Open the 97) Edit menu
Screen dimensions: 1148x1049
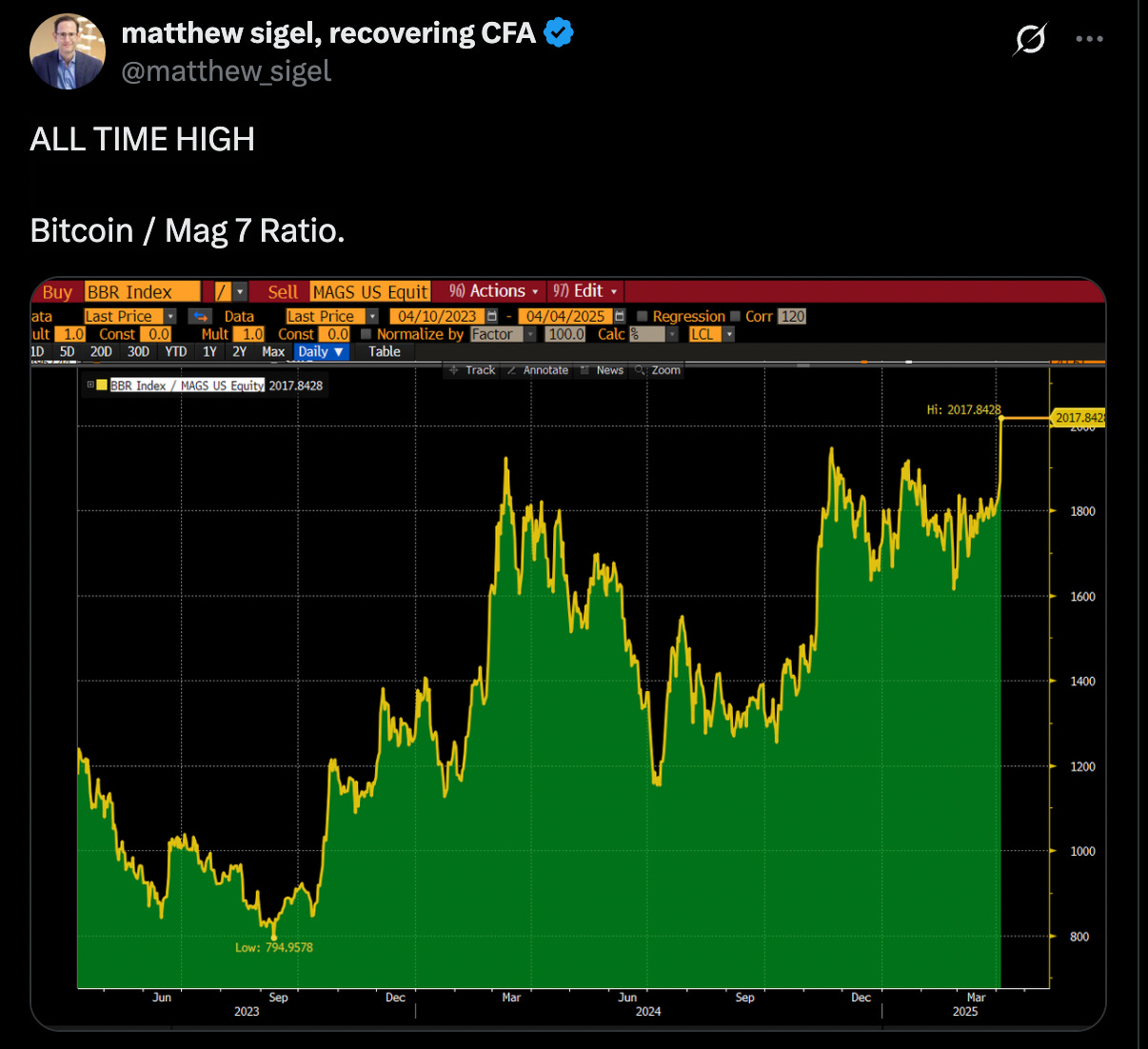tap(585, 291)
